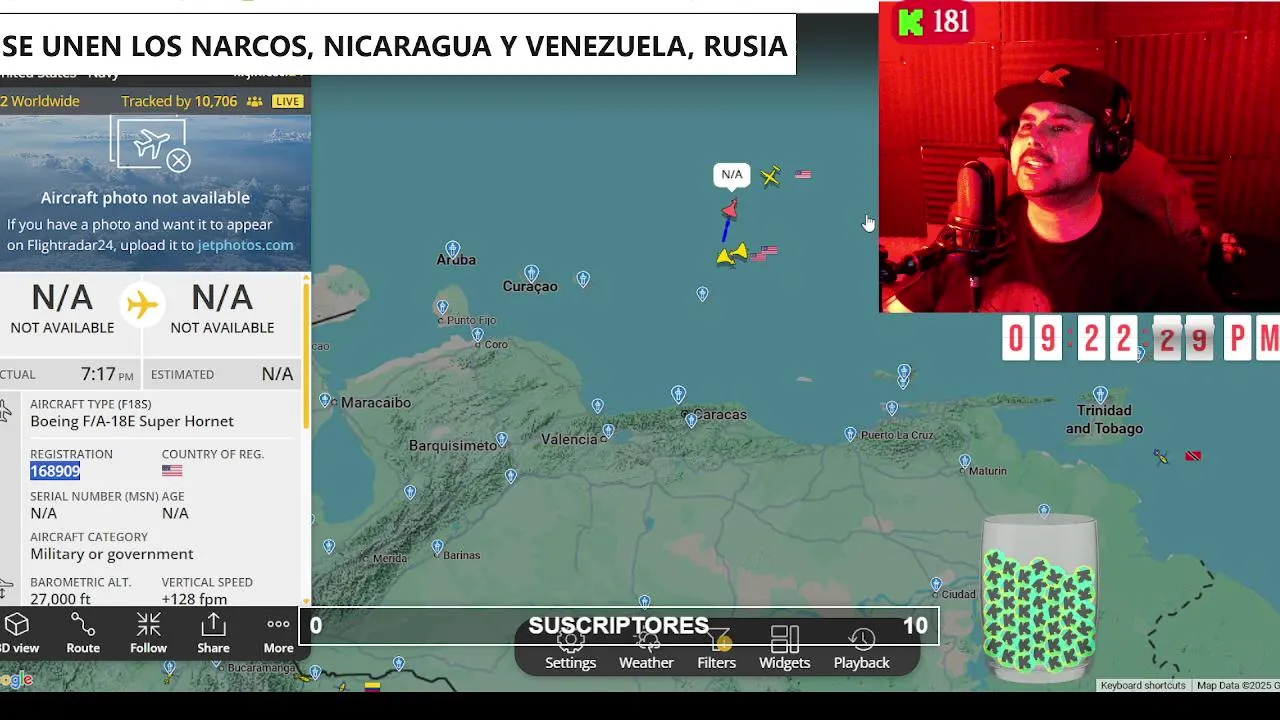The height and width of the screenshot is (720, 1280).
Task: Open the More options menu
Action: click(x=278, y=634)
